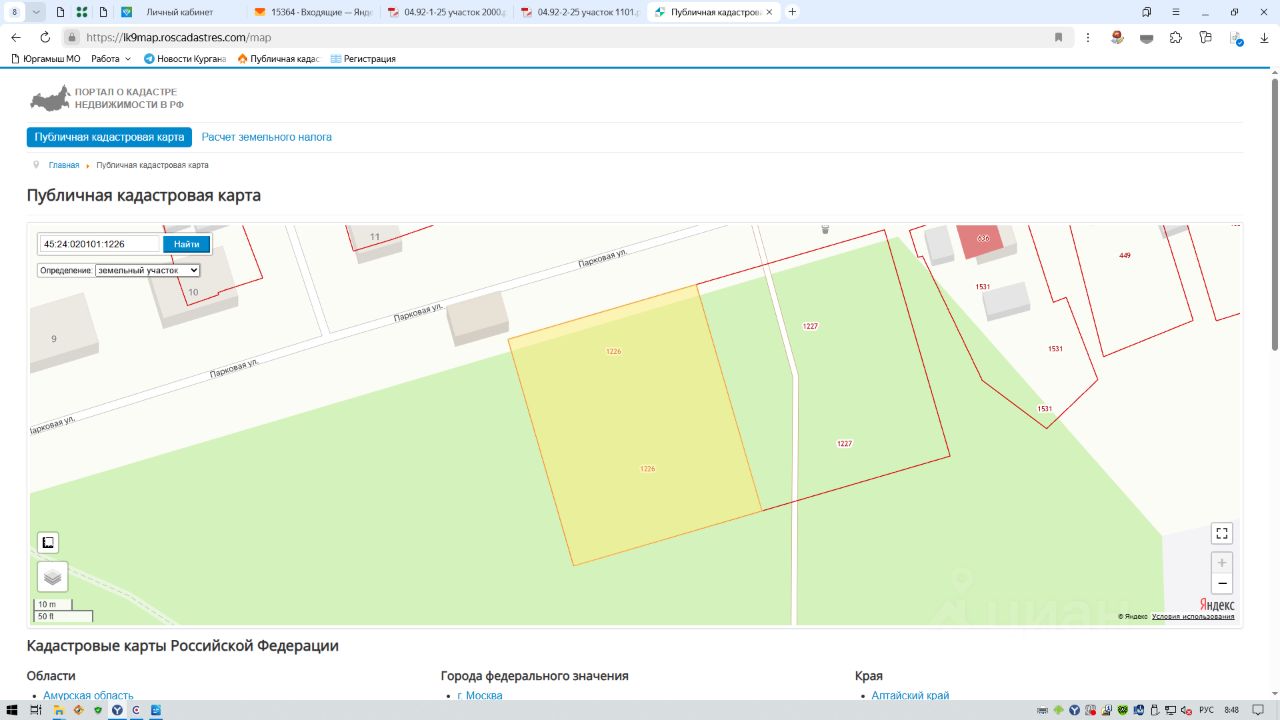The height and width of the screenshot is (720, 1280).
Task: Open the Определение object type dropdown
Action: click(148, 270)
